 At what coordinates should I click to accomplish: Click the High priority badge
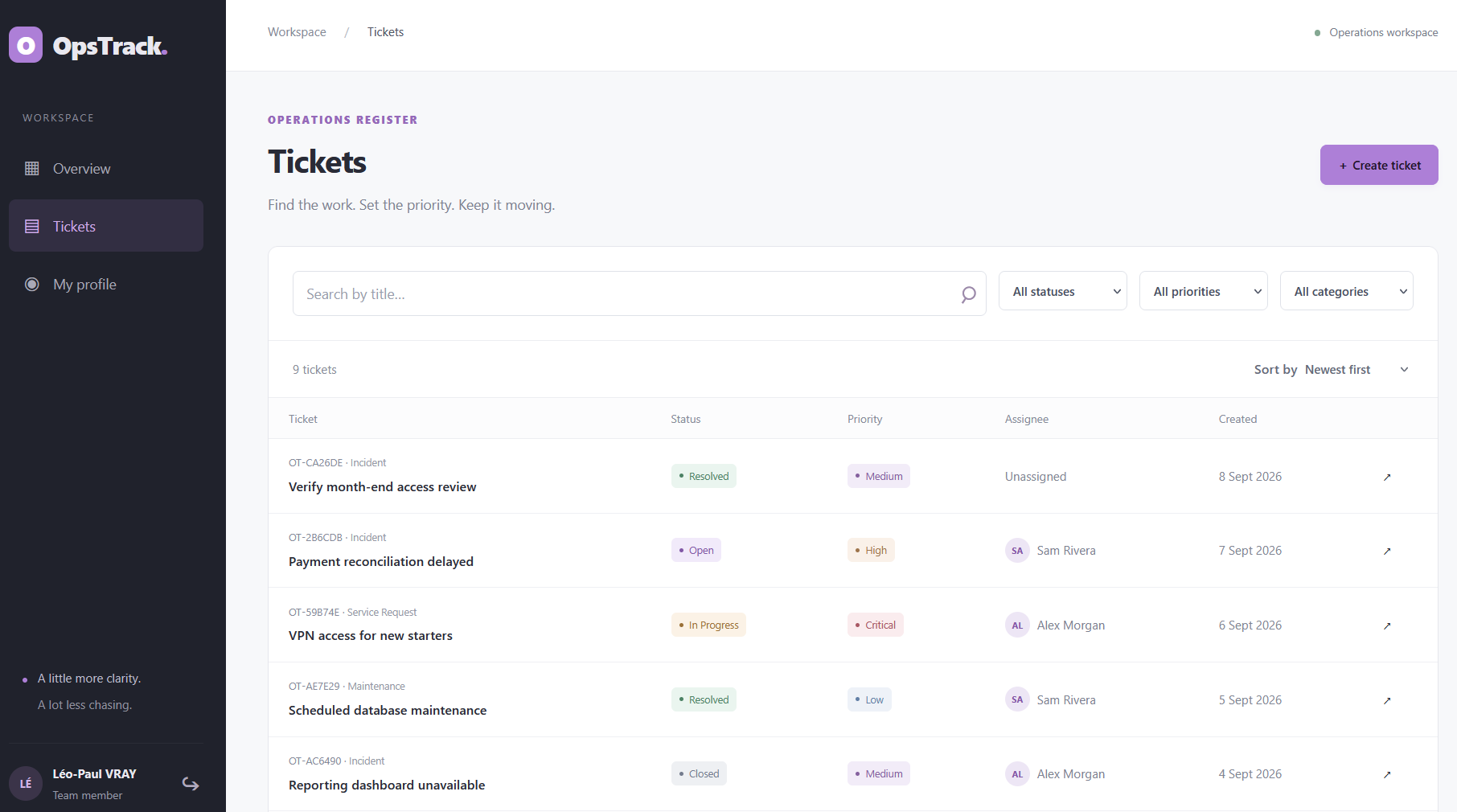[871, 550]
